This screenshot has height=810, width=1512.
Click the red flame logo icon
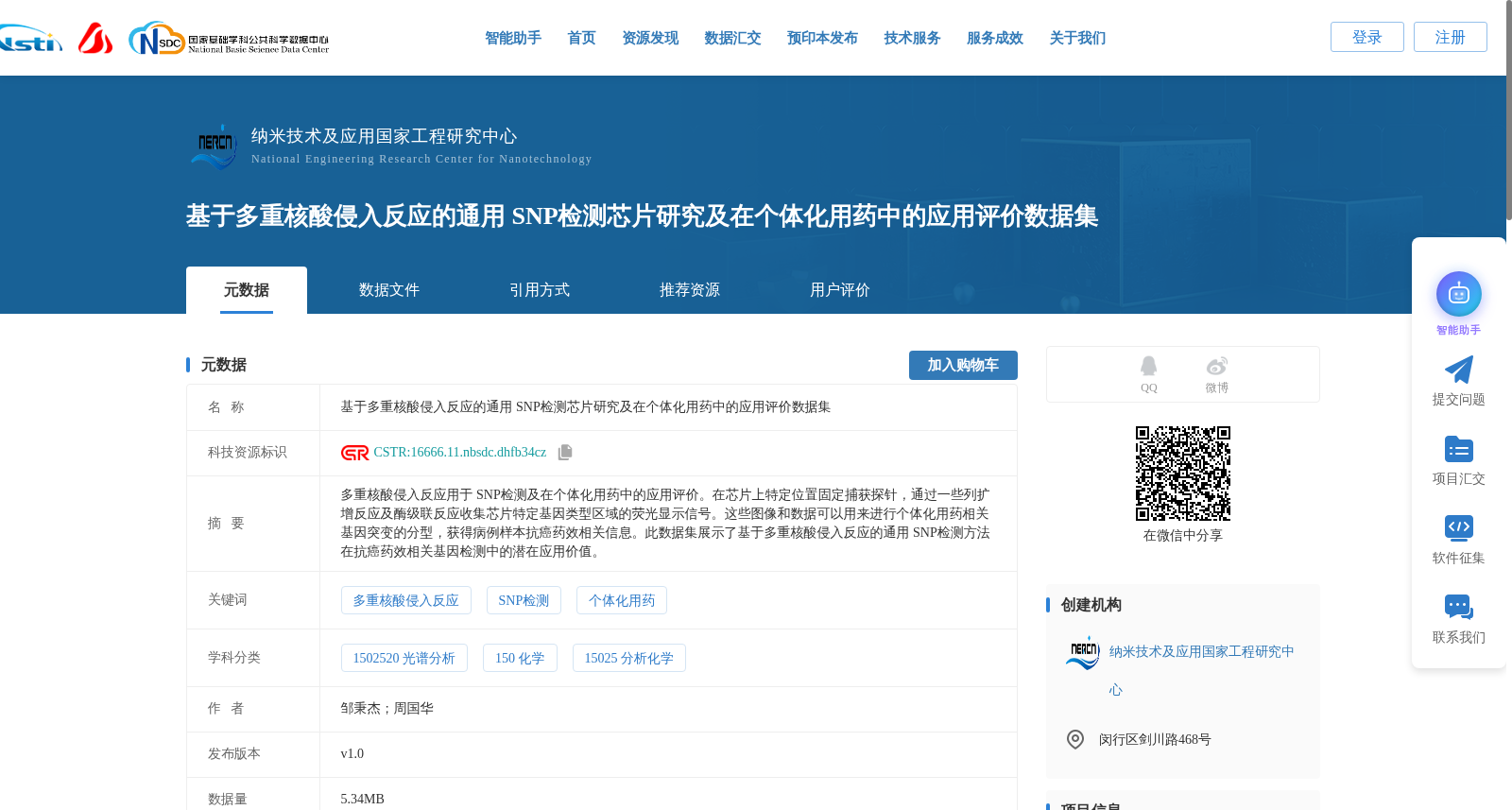tap(94, 38)
